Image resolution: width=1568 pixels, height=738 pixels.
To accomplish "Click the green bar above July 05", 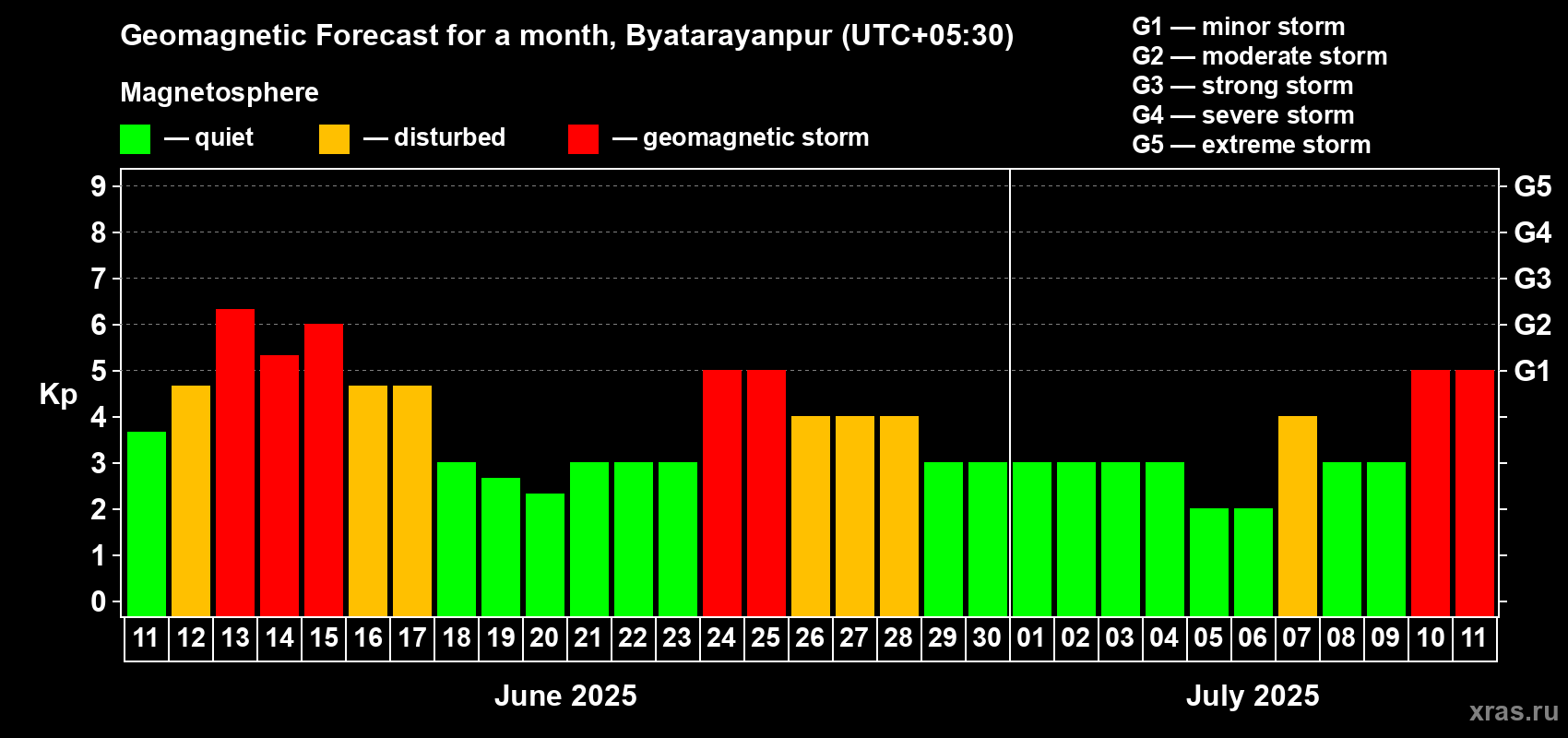I will pyautogui.click(x=1209, y=562).
